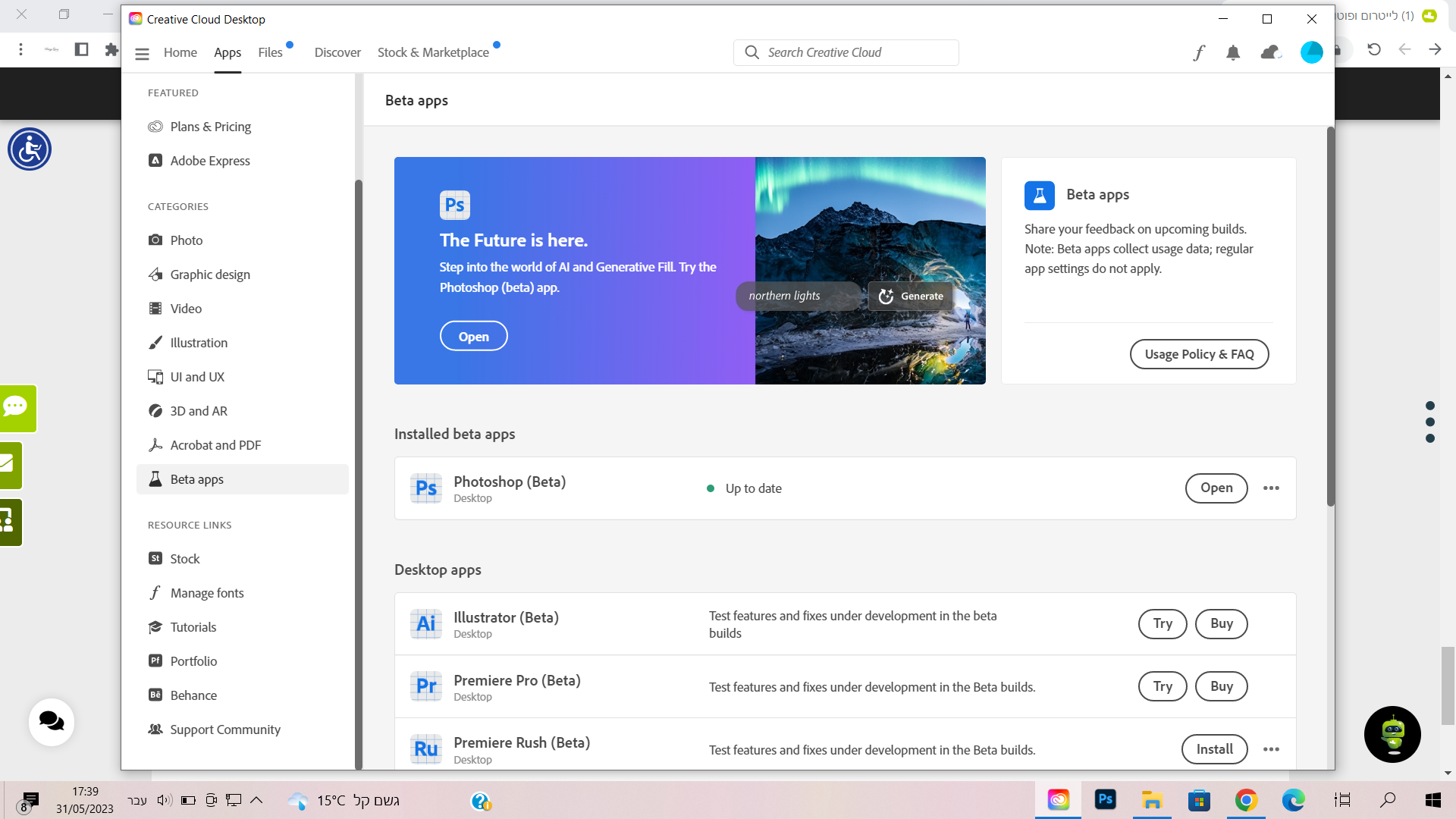The width and height of the screenshot is (1456, 819).
Task: Switch to the Discover tab
Action: tap(337, 52)
